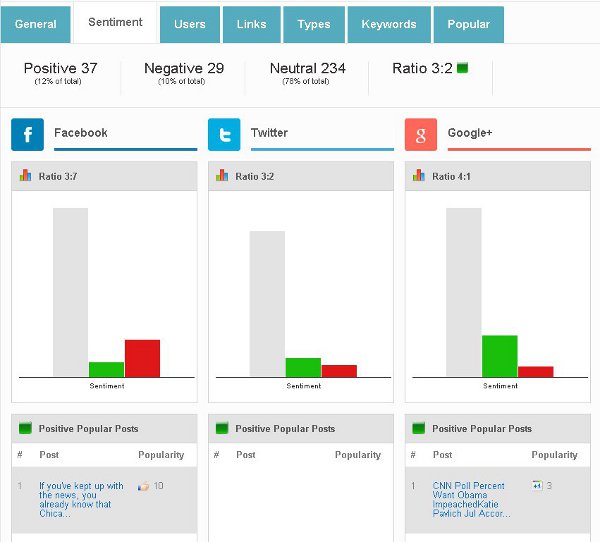The image size is (600, 542).
Task: Click the green square beside Ratio 3:2 summary
Action: (x=463, y=68)
